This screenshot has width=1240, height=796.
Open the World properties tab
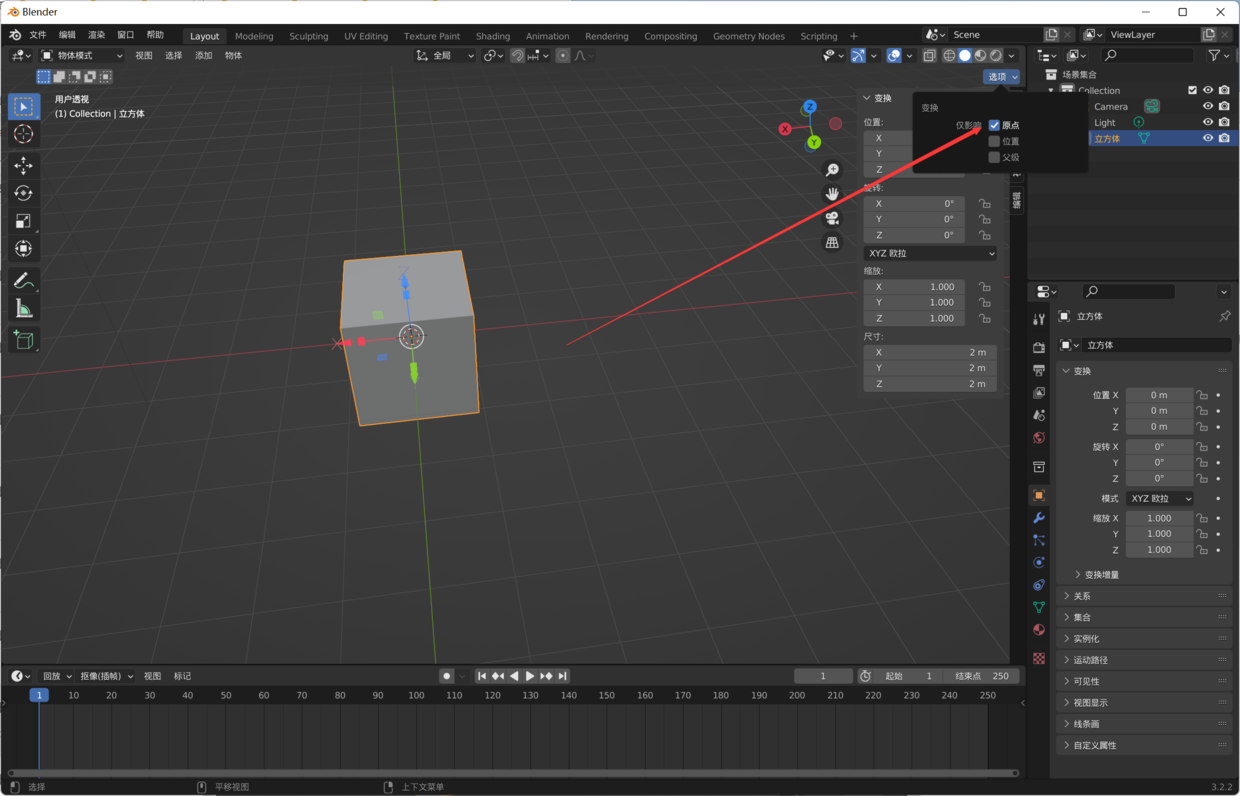click(x=1039, y=438)
